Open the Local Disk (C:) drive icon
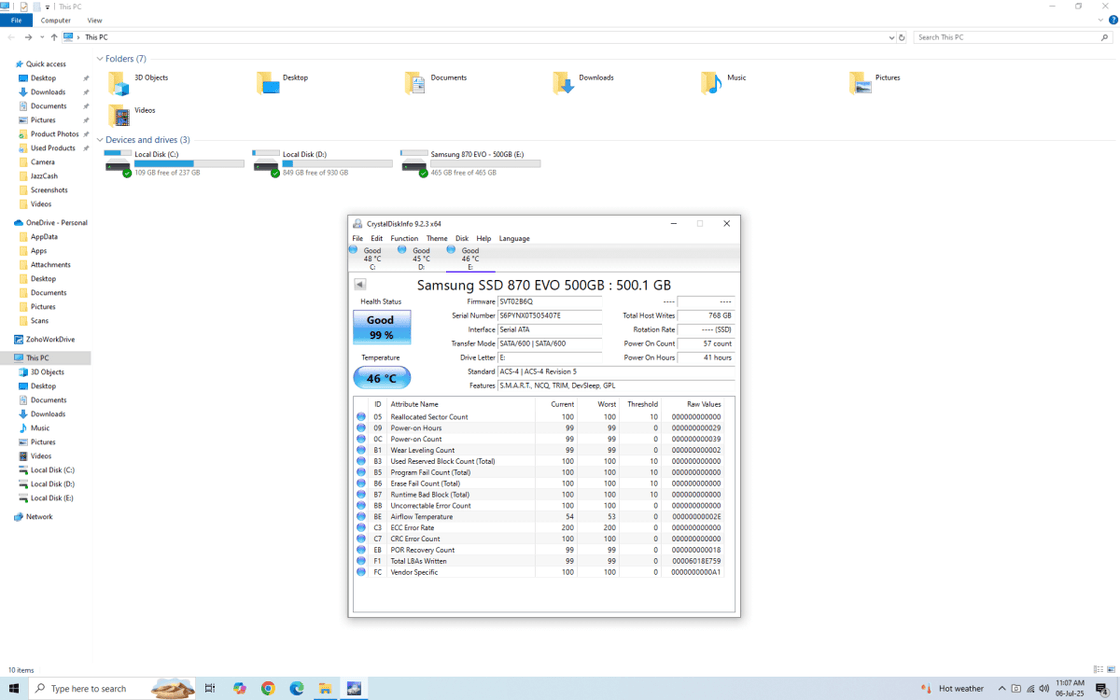 coord(118,162)
